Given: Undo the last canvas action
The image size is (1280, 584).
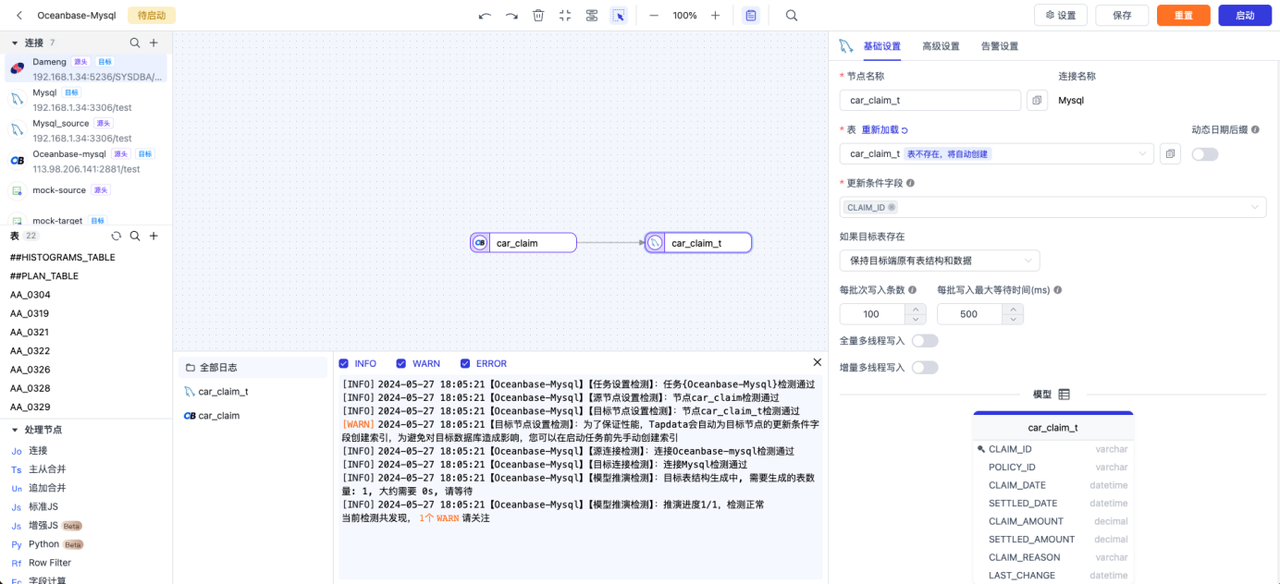Looking at the screenshot, I should (x=485, y=16).
